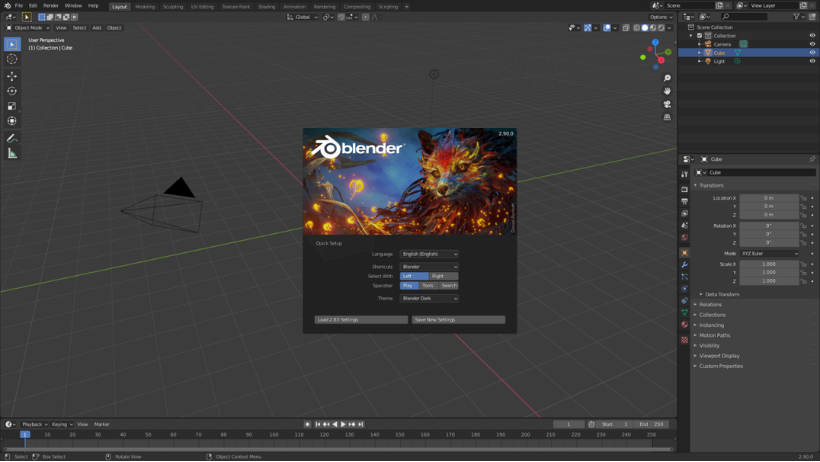This screenshot has width=820, height=462.
Task: Switch to Shading workspace tab
Action: (266, 7)
